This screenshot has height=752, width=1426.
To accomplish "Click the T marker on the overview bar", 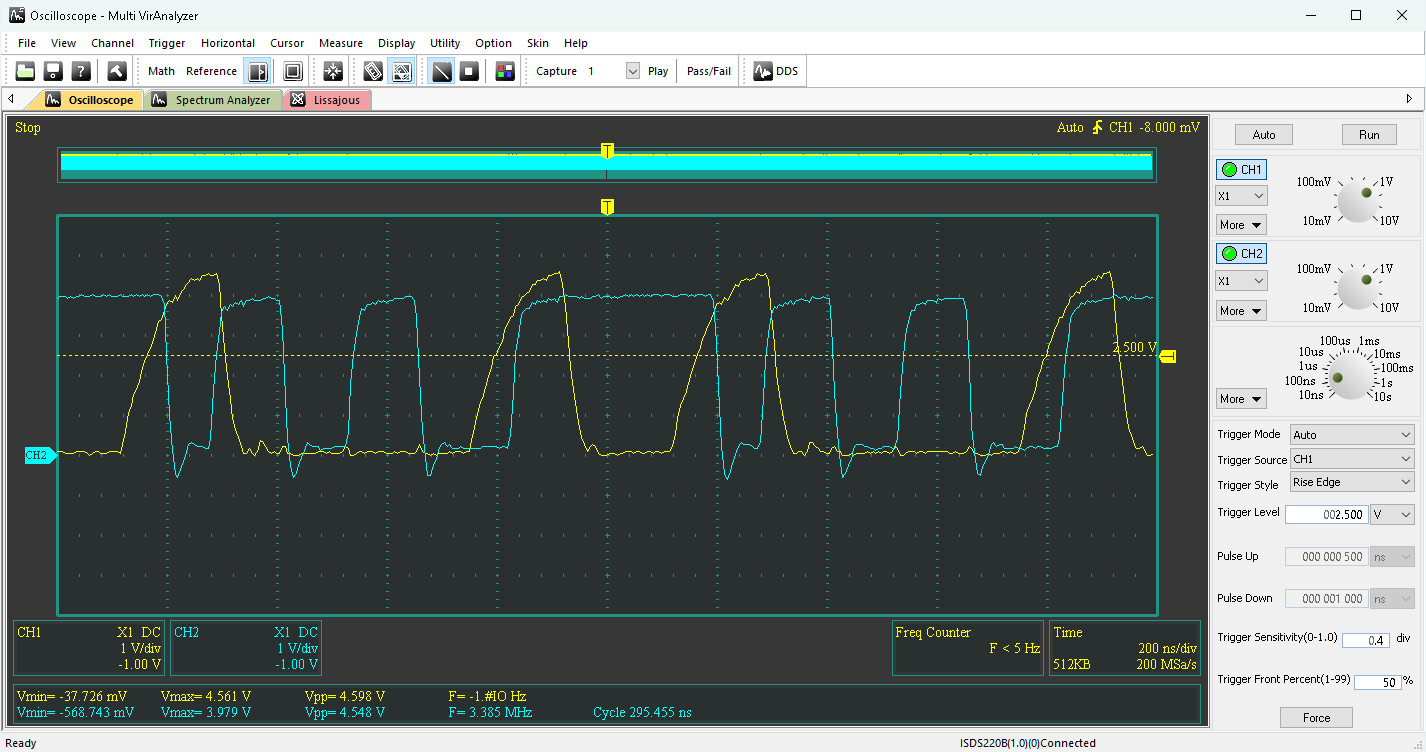I will [607, 151].
